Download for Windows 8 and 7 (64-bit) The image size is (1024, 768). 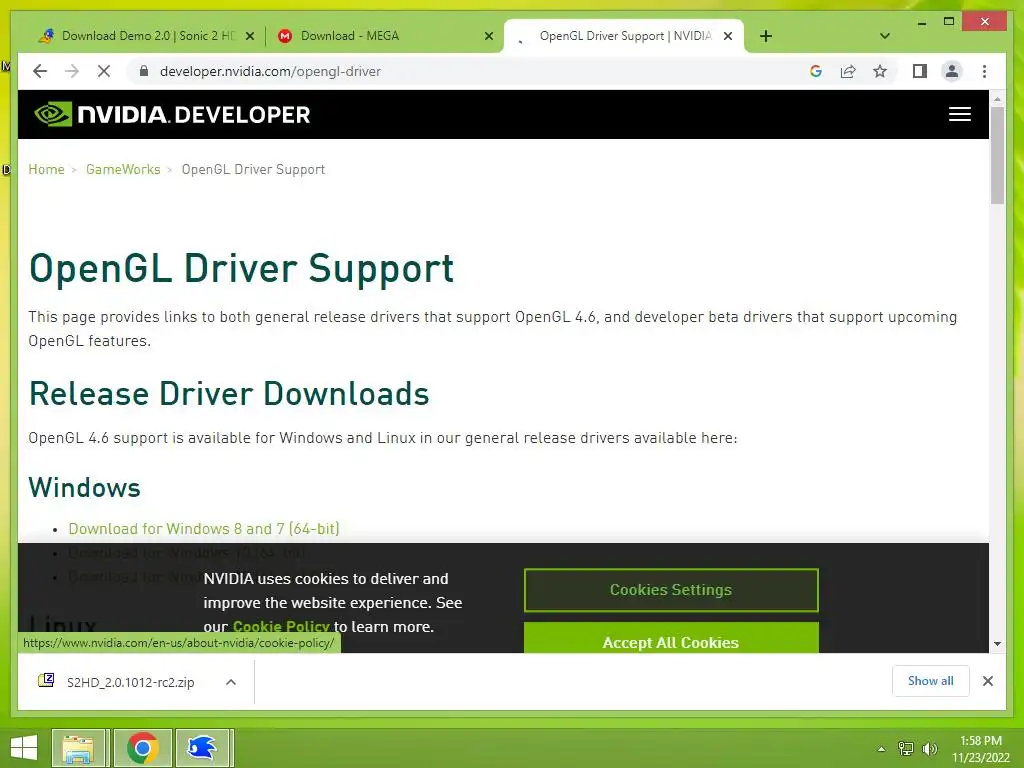[x=204, y=528]
